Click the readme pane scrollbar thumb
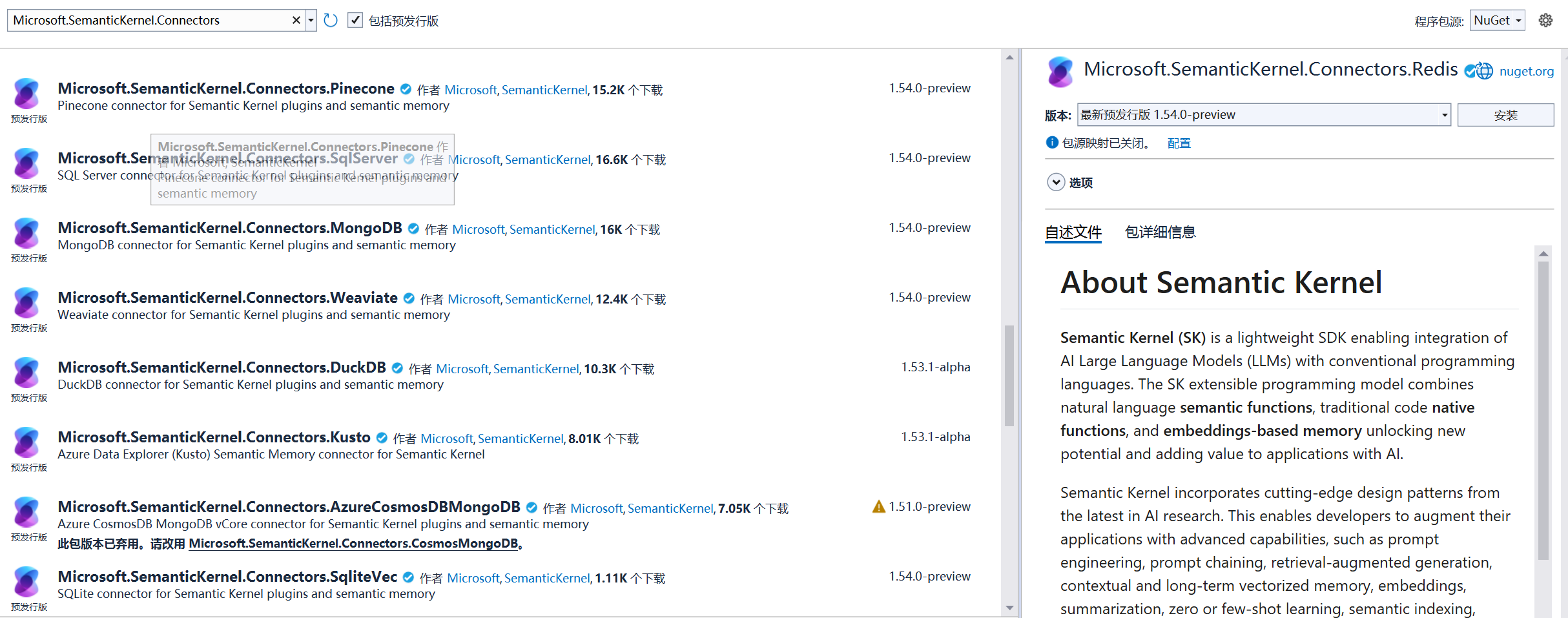 (x=1543, y=410)
